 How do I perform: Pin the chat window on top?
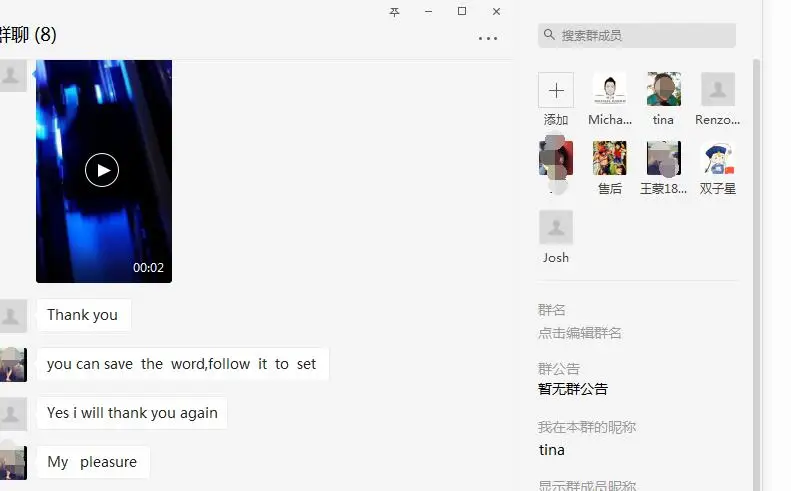click(394, 12)
